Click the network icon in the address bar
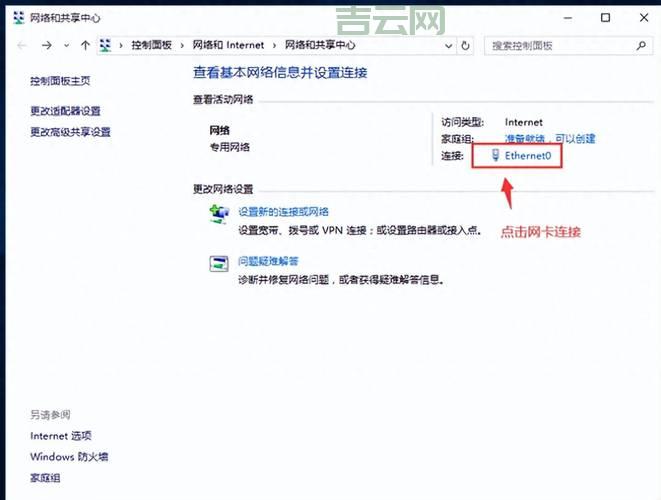Viewport: 661px width, 500px height. click(105, 45)
